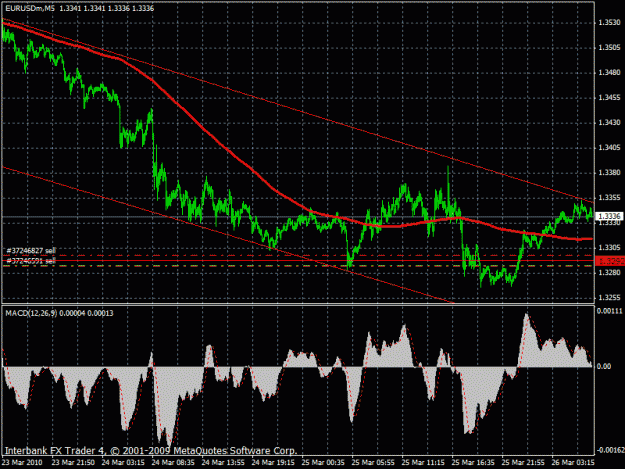
Task: Click the 25 Mar 16:35 time label
Action: pyautogui.click(x=473, y=463)
